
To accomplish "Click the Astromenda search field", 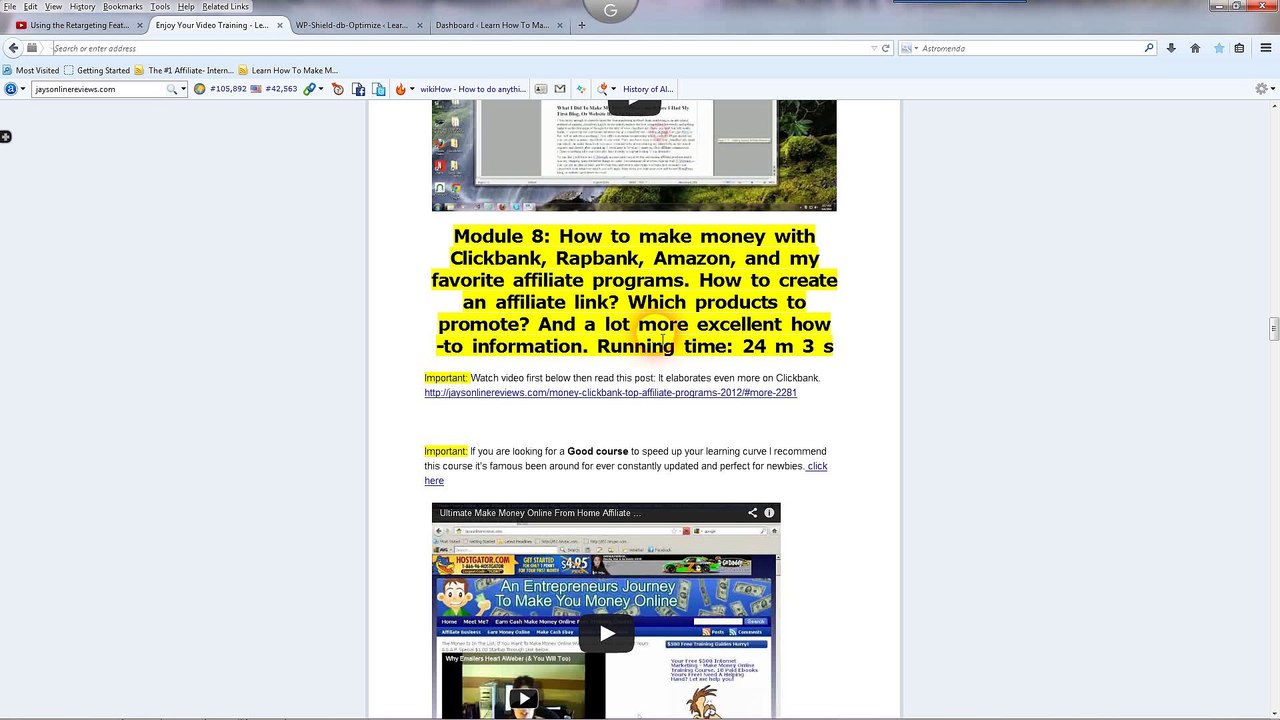I will coord(1030,48).
